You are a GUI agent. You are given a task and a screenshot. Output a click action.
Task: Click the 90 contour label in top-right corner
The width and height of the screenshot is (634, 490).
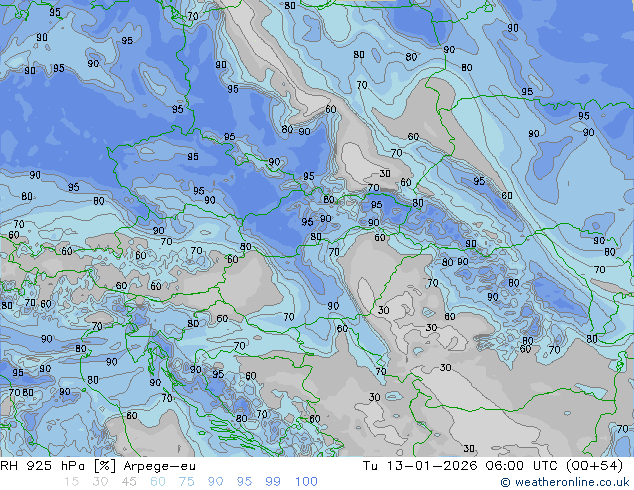click(513, 28)
